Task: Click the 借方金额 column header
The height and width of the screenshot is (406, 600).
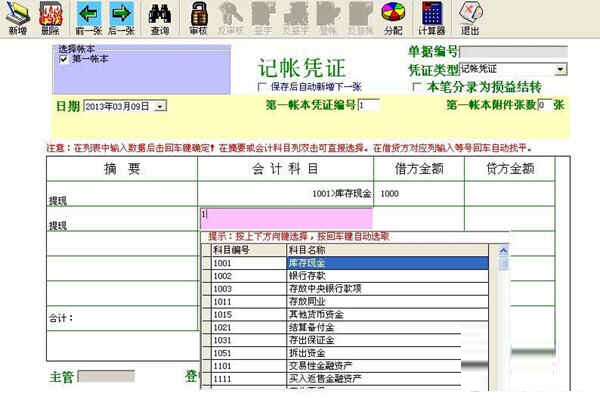Action: 419,169
